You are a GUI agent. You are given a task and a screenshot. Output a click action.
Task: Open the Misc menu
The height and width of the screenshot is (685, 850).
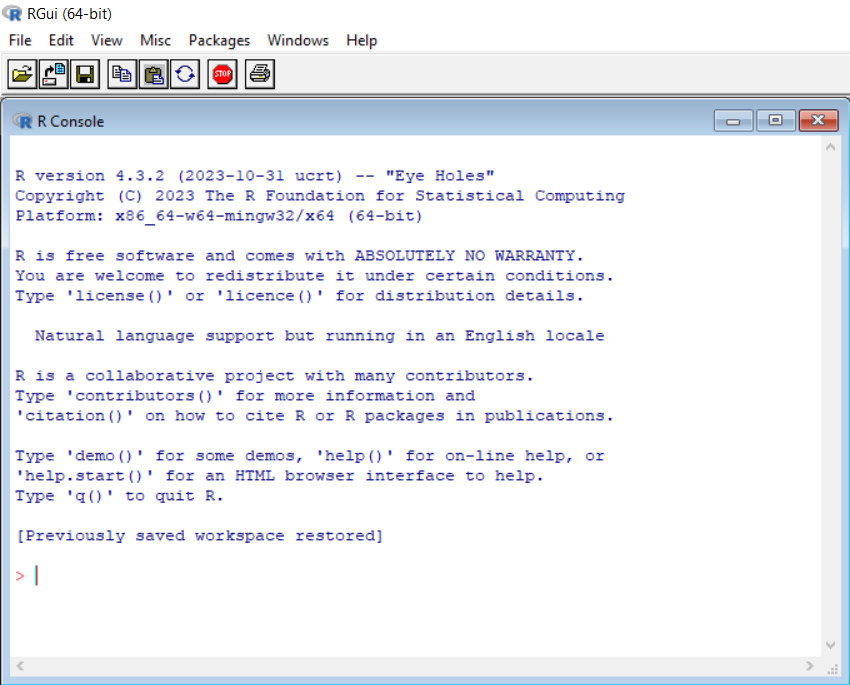(155, 41)
